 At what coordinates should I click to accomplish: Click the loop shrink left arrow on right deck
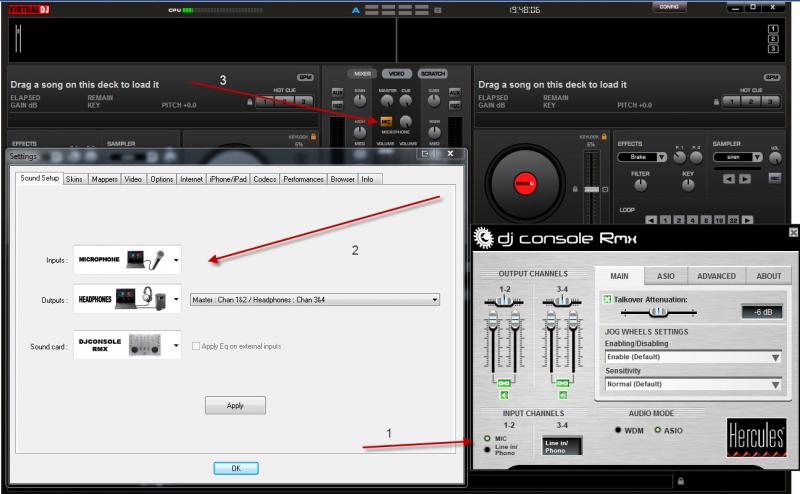tap(651, 220)
